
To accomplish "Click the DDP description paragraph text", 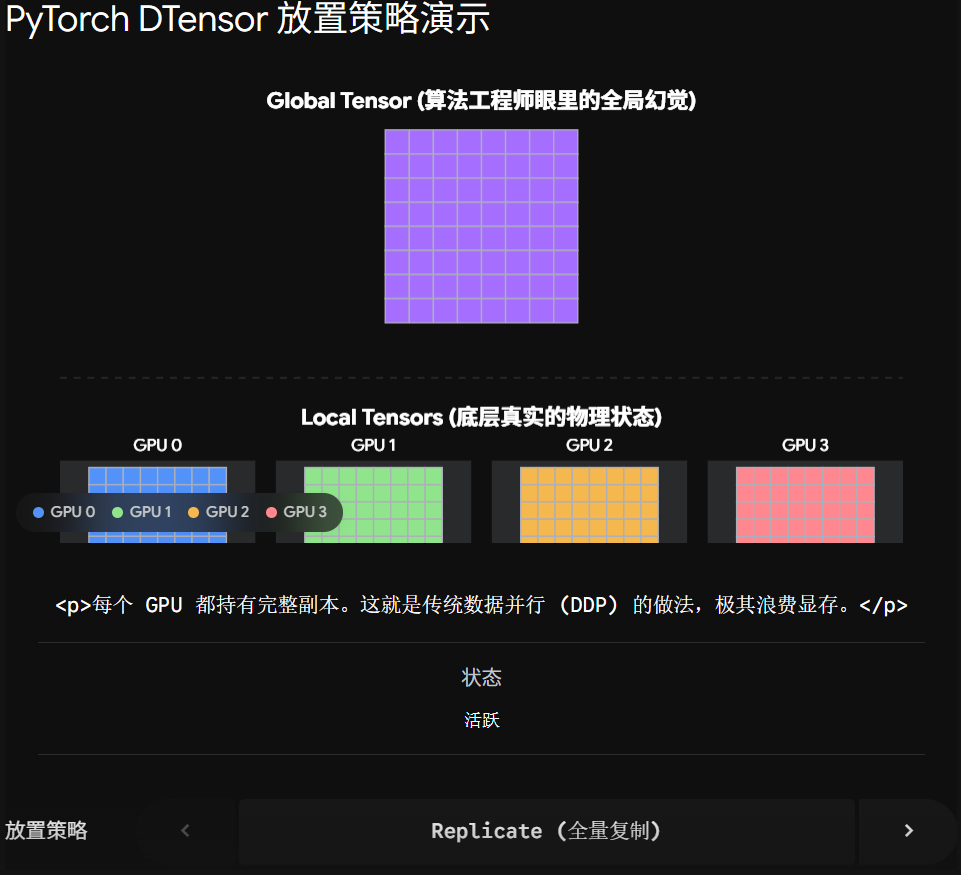I will pos(481,605).
